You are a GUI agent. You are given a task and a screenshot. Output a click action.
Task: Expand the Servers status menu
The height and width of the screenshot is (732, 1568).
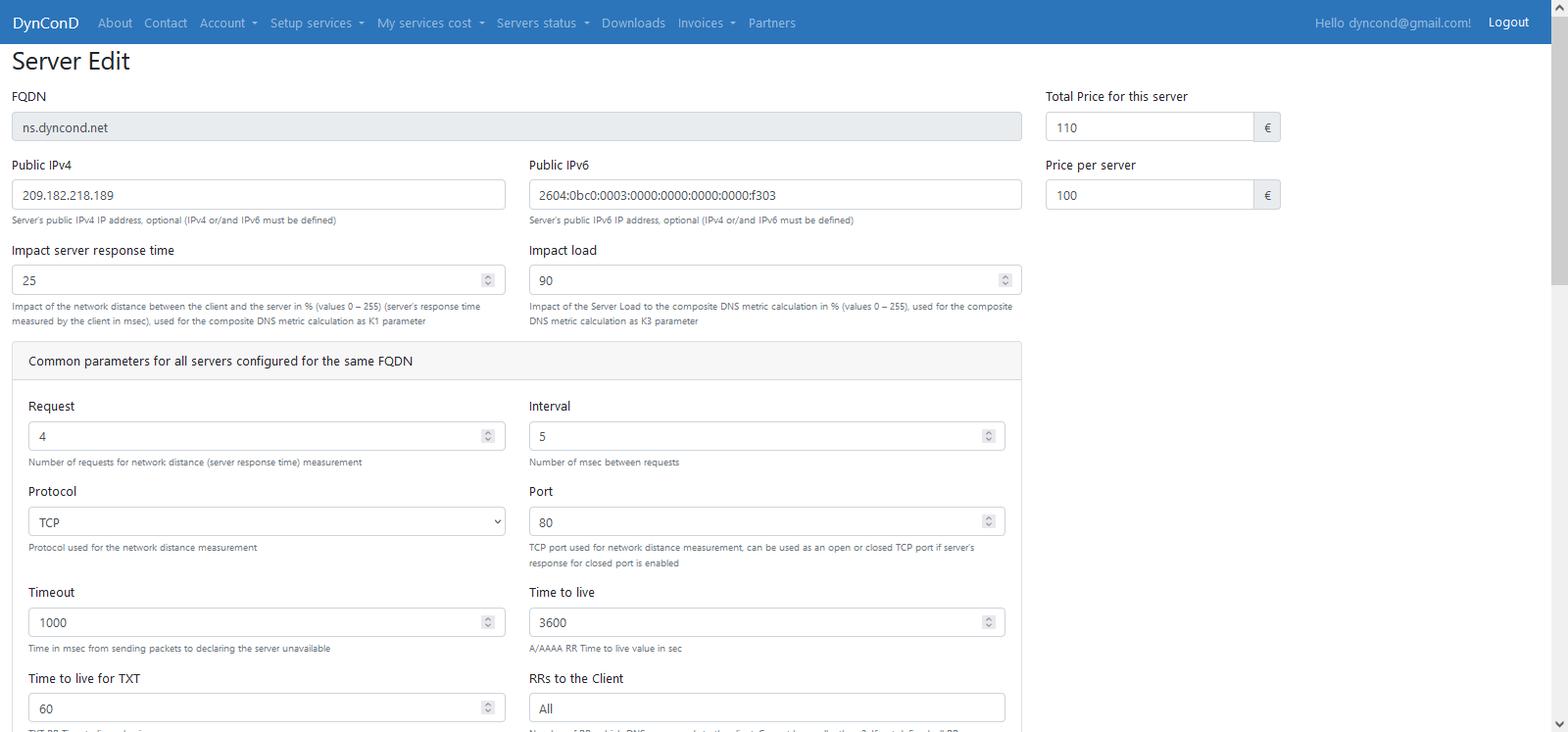tap(543, 23)
